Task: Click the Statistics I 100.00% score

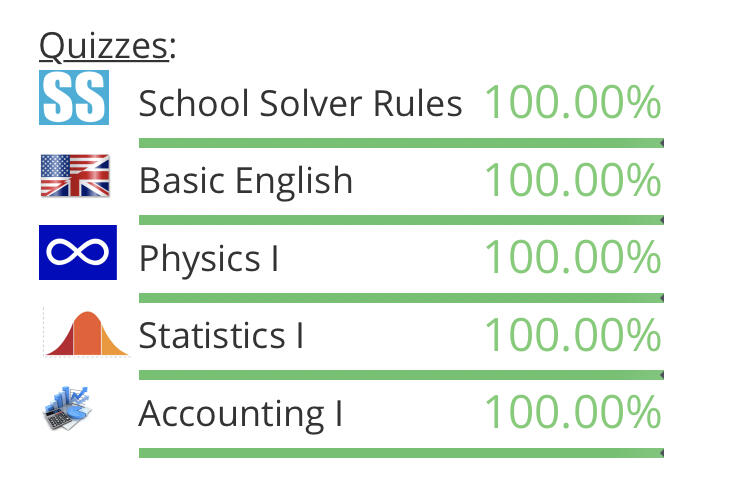Action: tap(572, 335)
